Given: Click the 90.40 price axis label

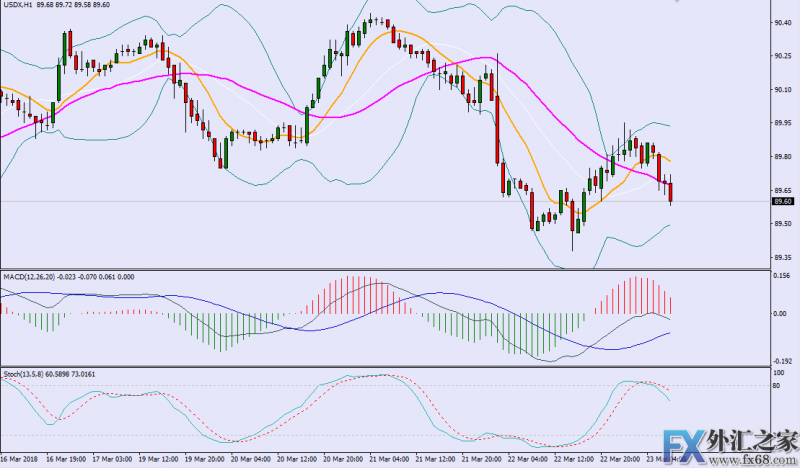Looking at the screenshot, I should click(x=783, y=22).
